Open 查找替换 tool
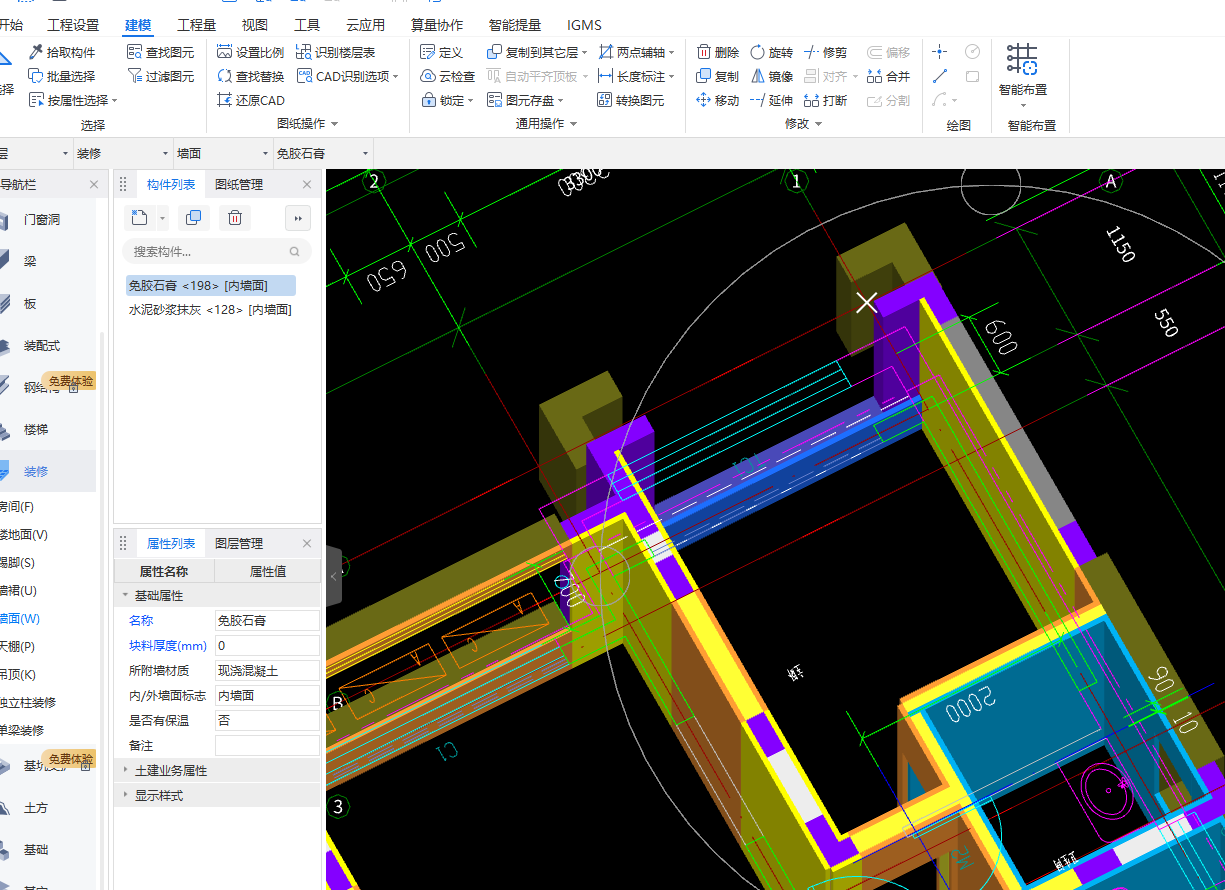This screenshot has width=1225, height=890. [251, 76]
